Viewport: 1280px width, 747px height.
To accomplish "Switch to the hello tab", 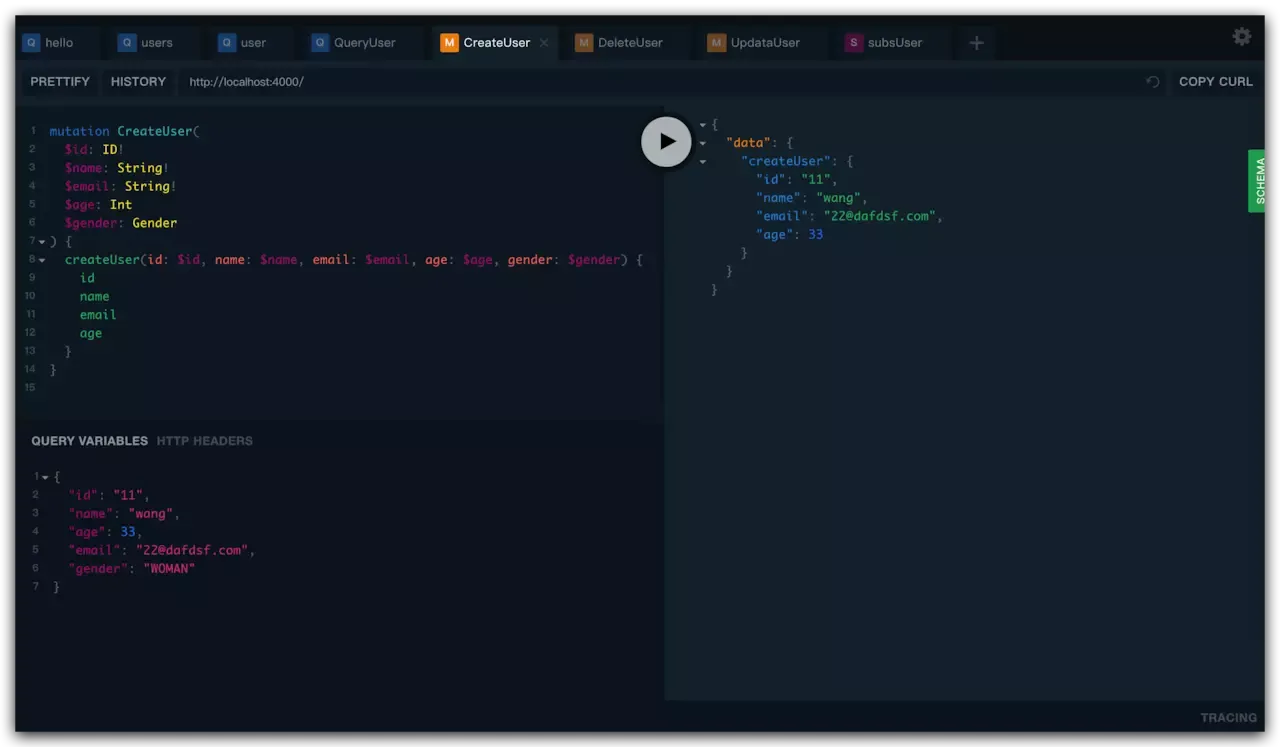I will [x=59, y=43].
